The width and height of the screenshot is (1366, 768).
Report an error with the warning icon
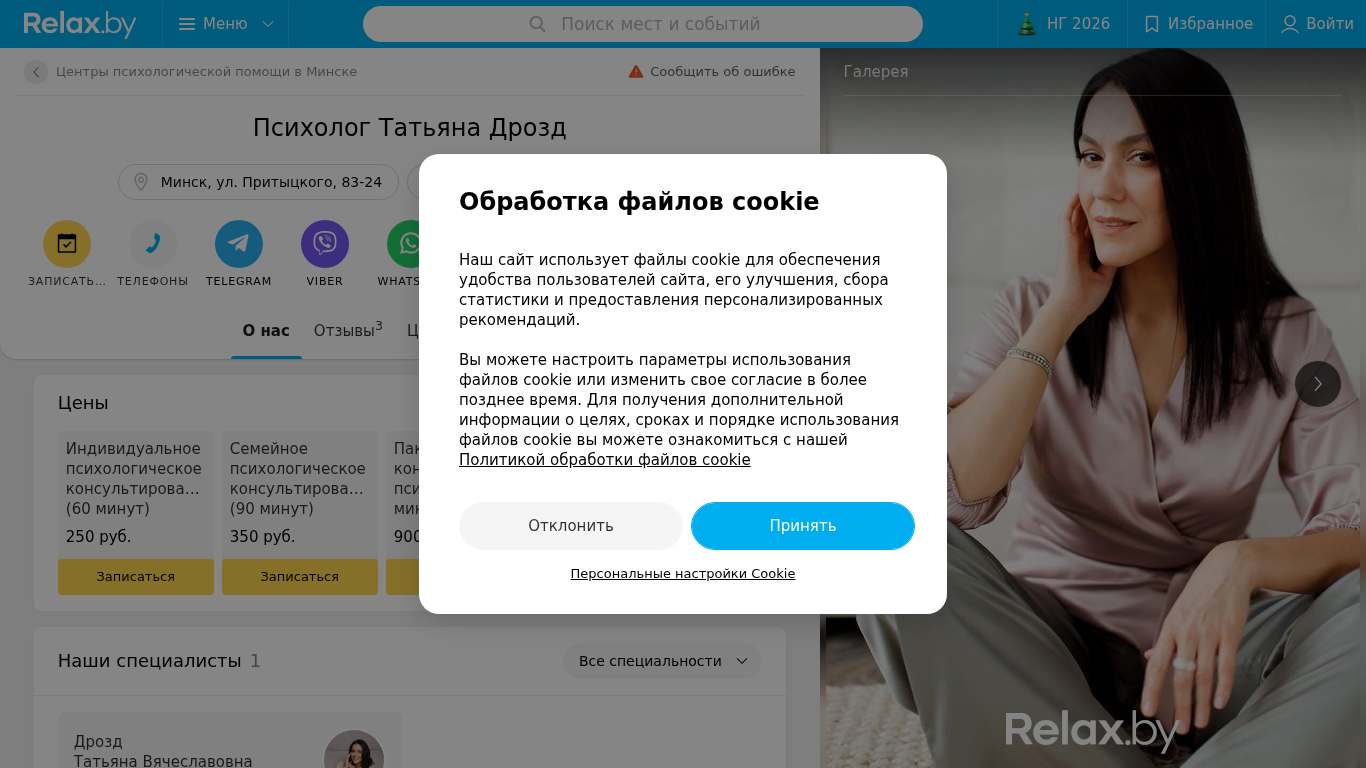click(x=636, y=72)
